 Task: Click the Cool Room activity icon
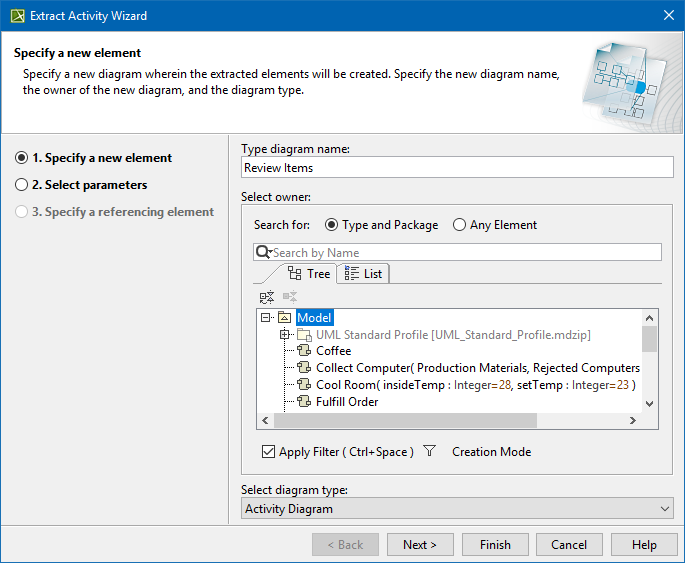(305, 385)
